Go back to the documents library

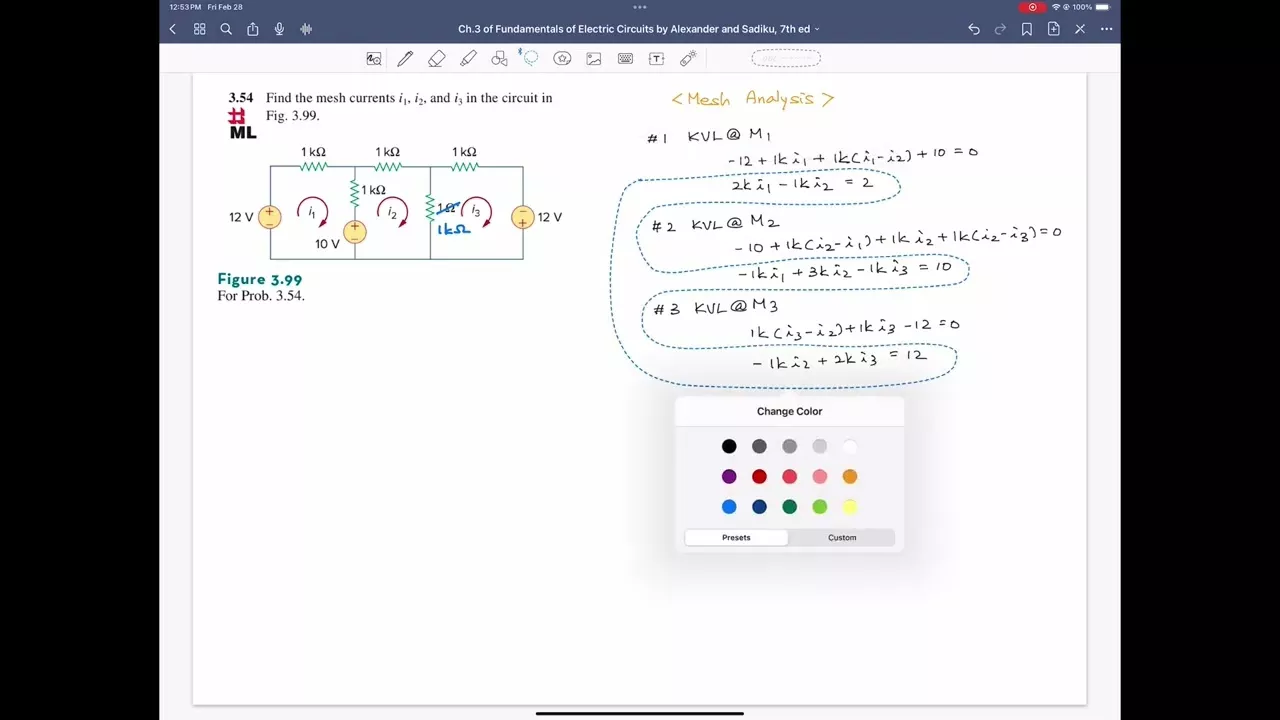point(173,29)
